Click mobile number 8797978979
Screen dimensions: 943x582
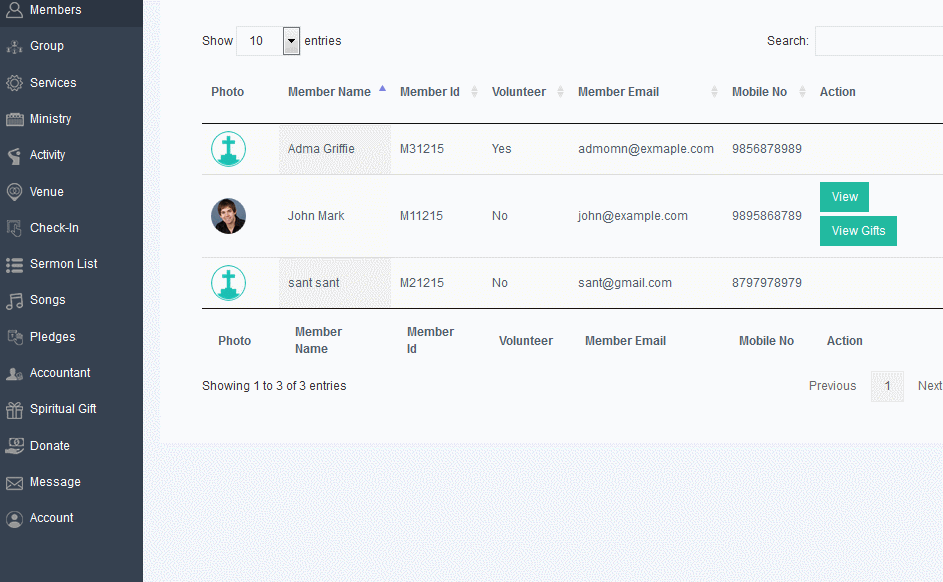[767, 283]
